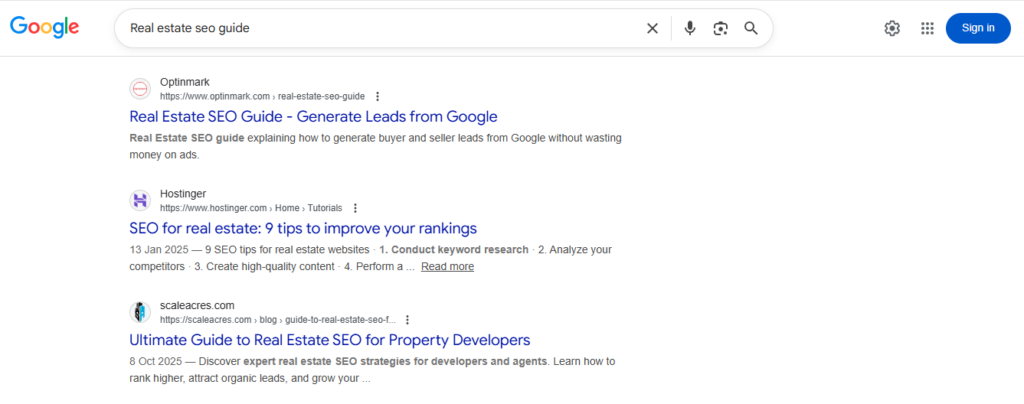This screenshot has width=1024, height=404.
Task: Click the magnifying glass search button
Action: [751, 28]
